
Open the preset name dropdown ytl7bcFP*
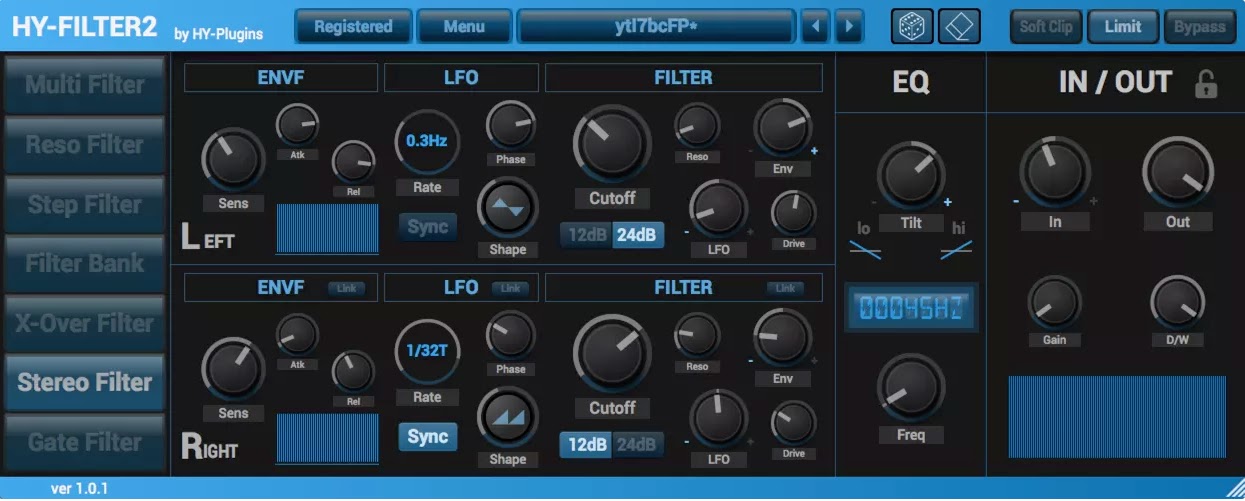656,26
